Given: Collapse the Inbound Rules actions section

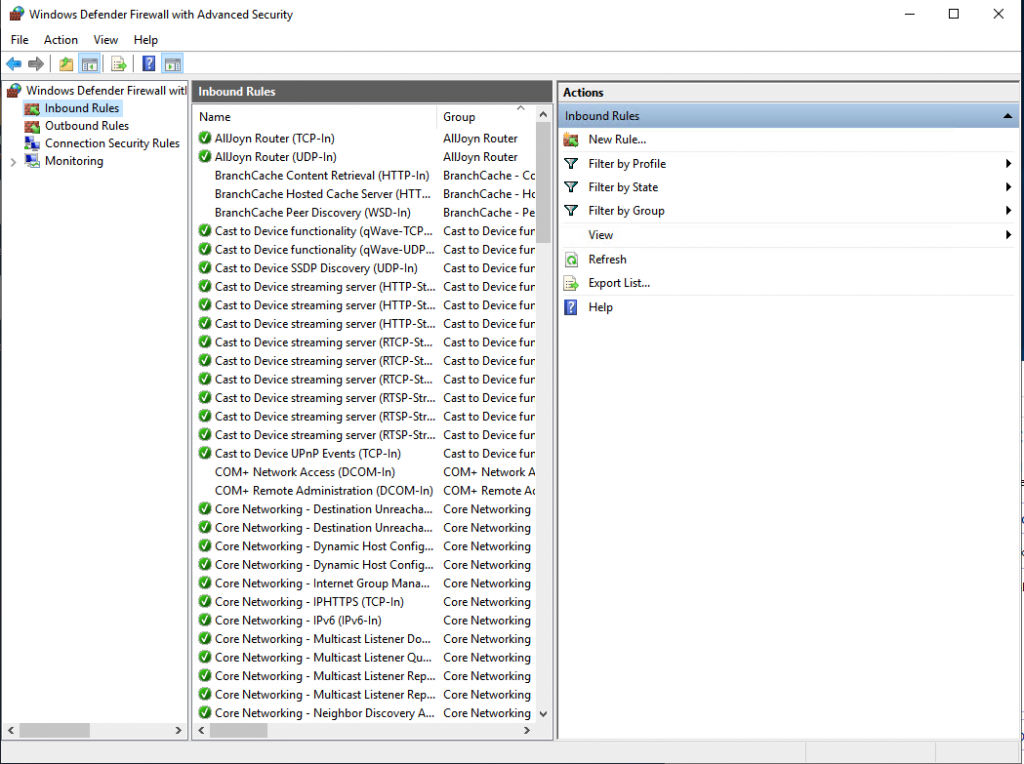Looking at the screenshot, I should 1008,116.
